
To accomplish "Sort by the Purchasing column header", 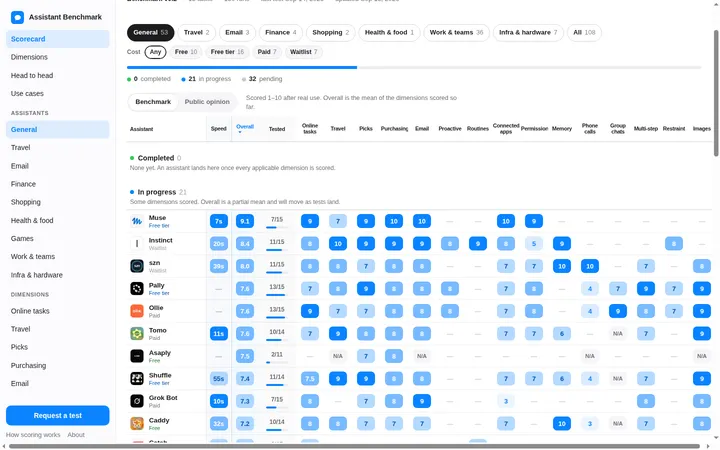I will pyautogui.click(x=394, y=129).
